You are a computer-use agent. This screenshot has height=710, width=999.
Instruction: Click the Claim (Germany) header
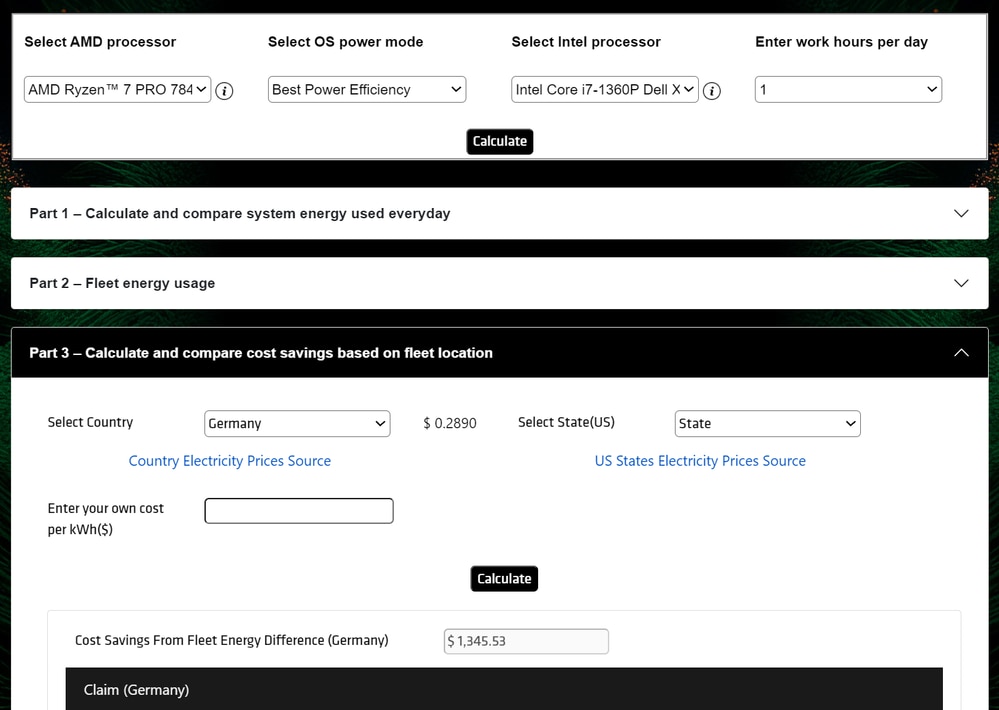point(504,689)
